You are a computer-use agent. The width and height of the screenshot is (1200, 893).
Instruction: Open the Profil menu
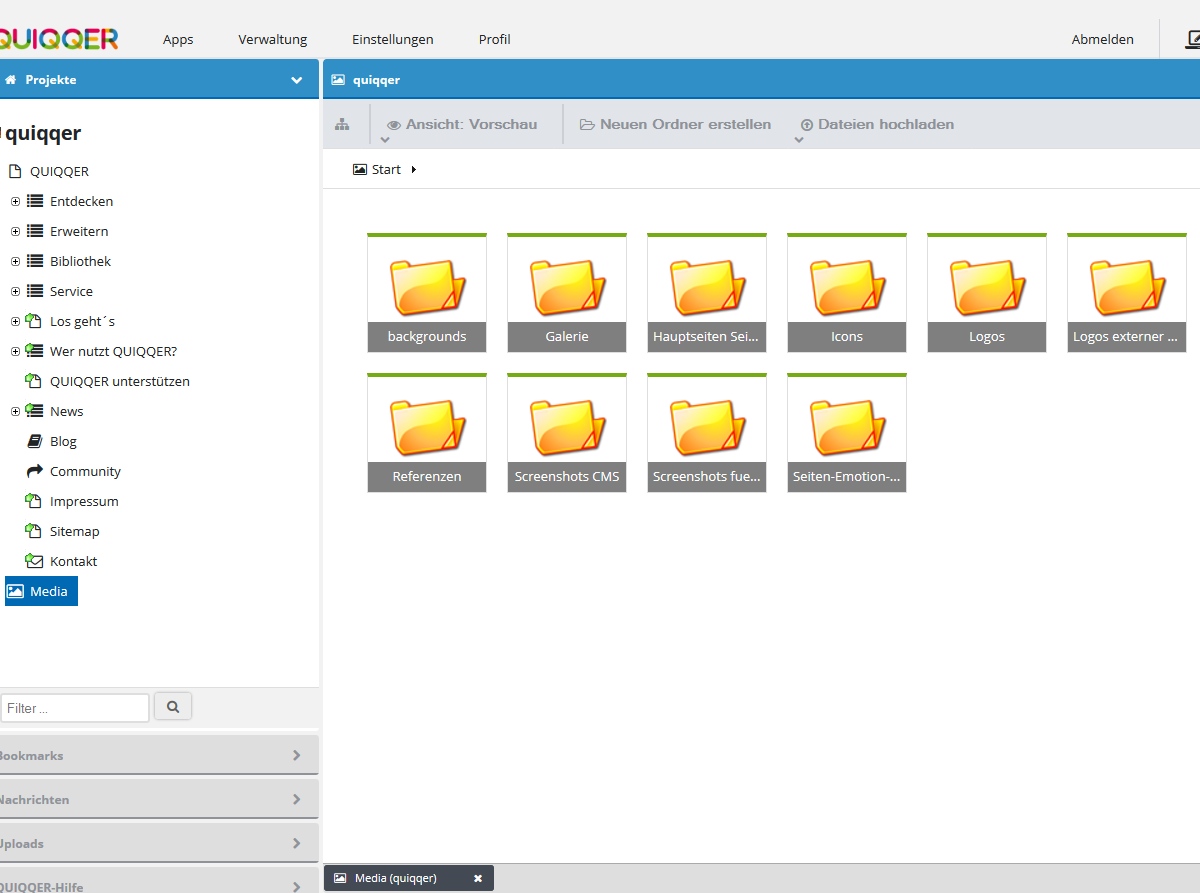point(495,40)
